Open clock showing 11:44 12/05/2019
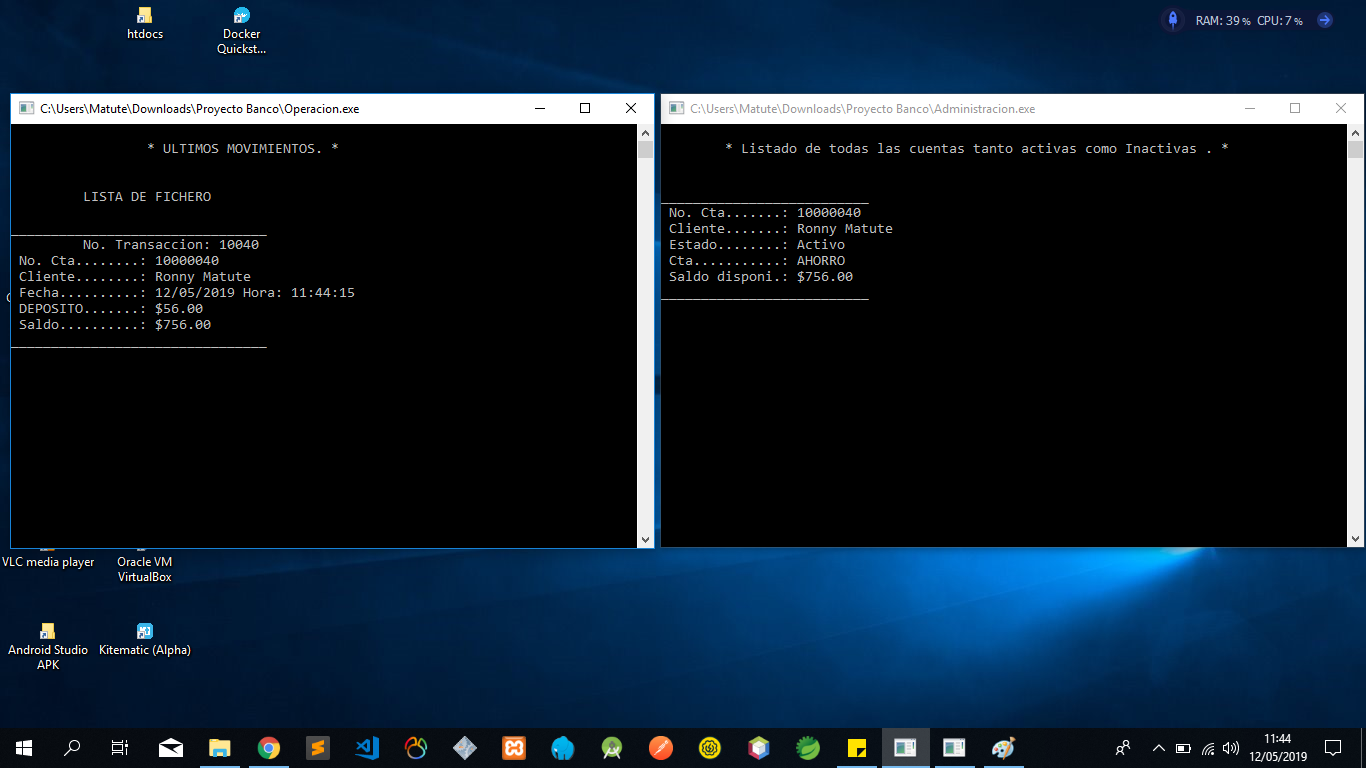1366x768 pixels. tap(1277, 747)
